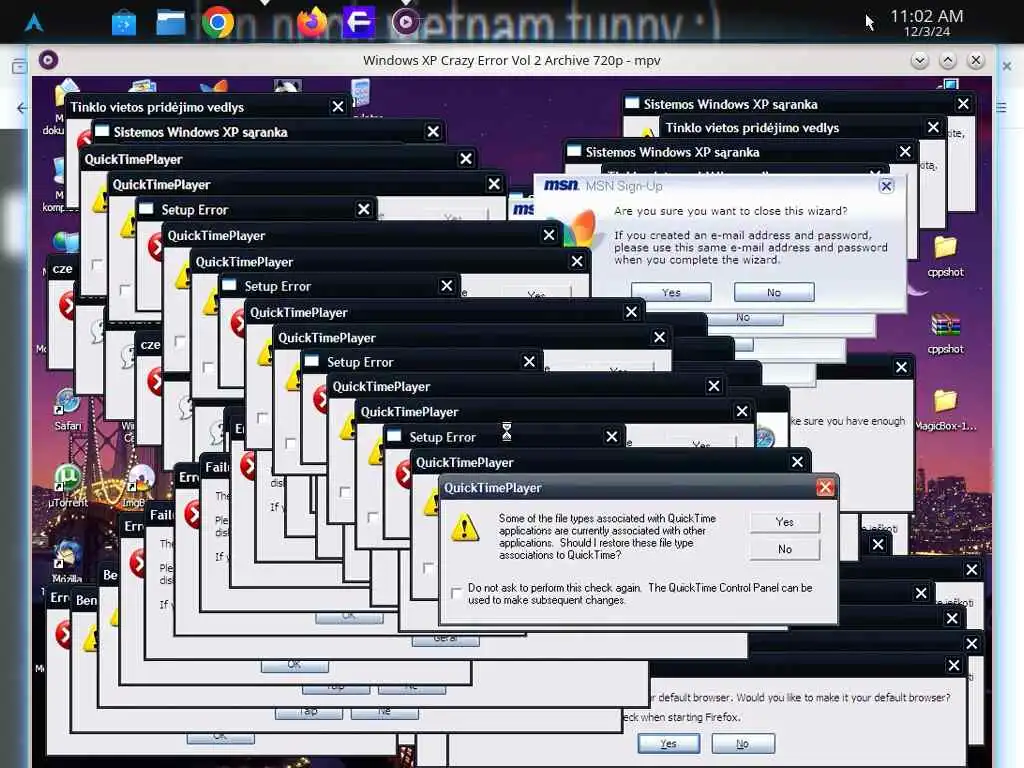Tick 'Do not ask to perform this check again'
1024x768 pixels.
click(456, 593)
